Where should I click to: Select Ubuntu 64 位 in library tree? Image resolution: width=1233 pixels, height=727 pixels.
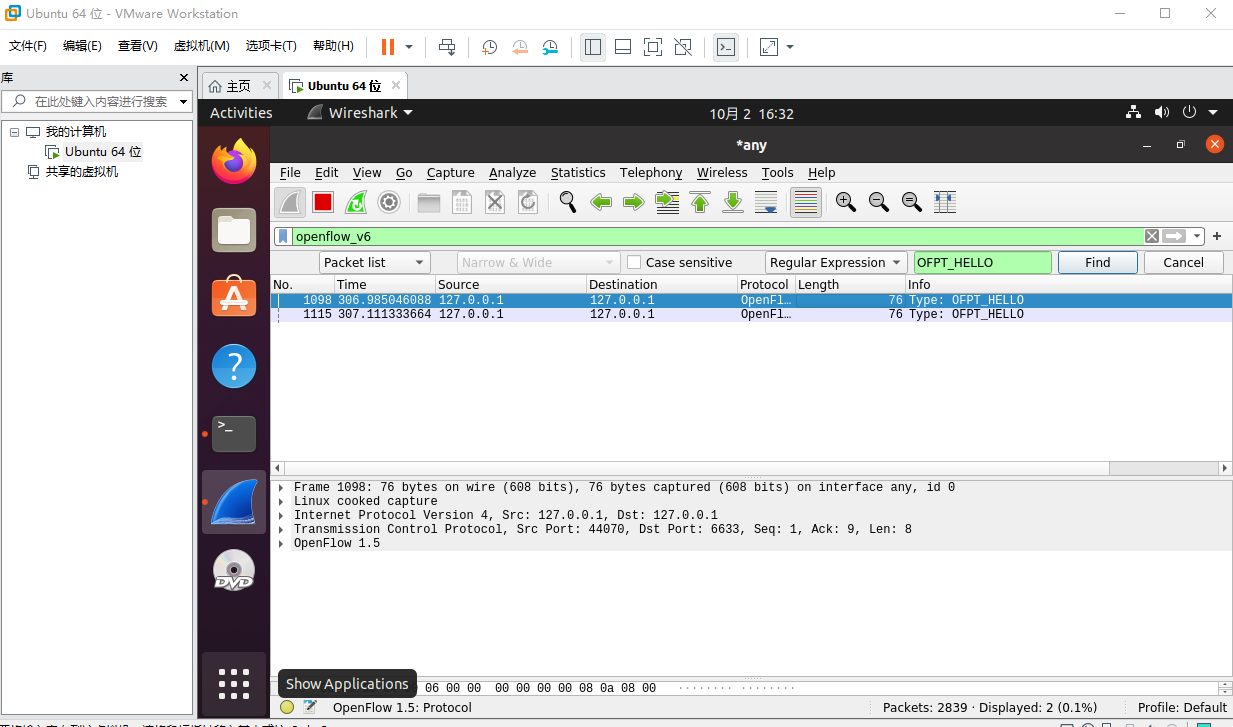click(103, 151)
